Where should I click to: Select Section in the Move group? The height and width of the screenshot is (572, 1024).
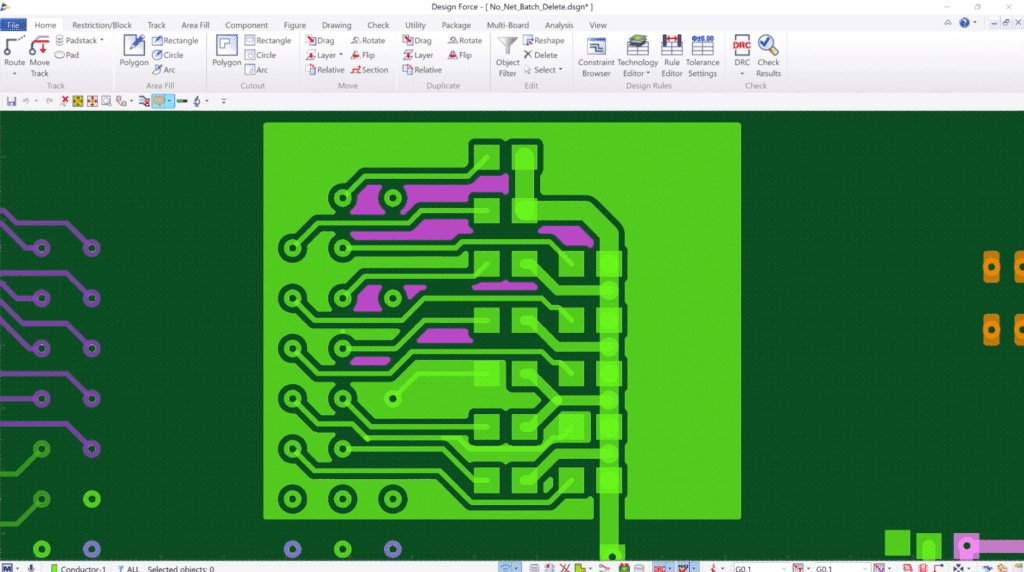[369, 69]
